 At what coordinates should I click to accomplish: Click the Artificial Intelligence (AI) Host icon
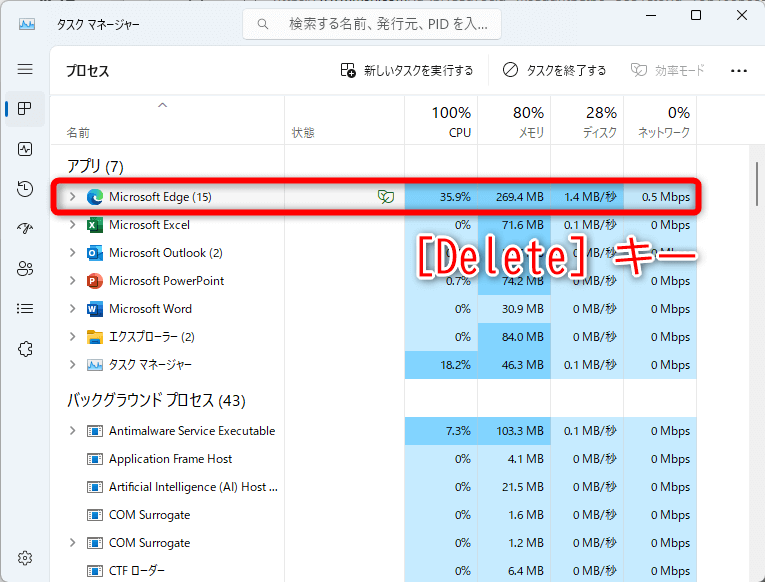[95, 487]
